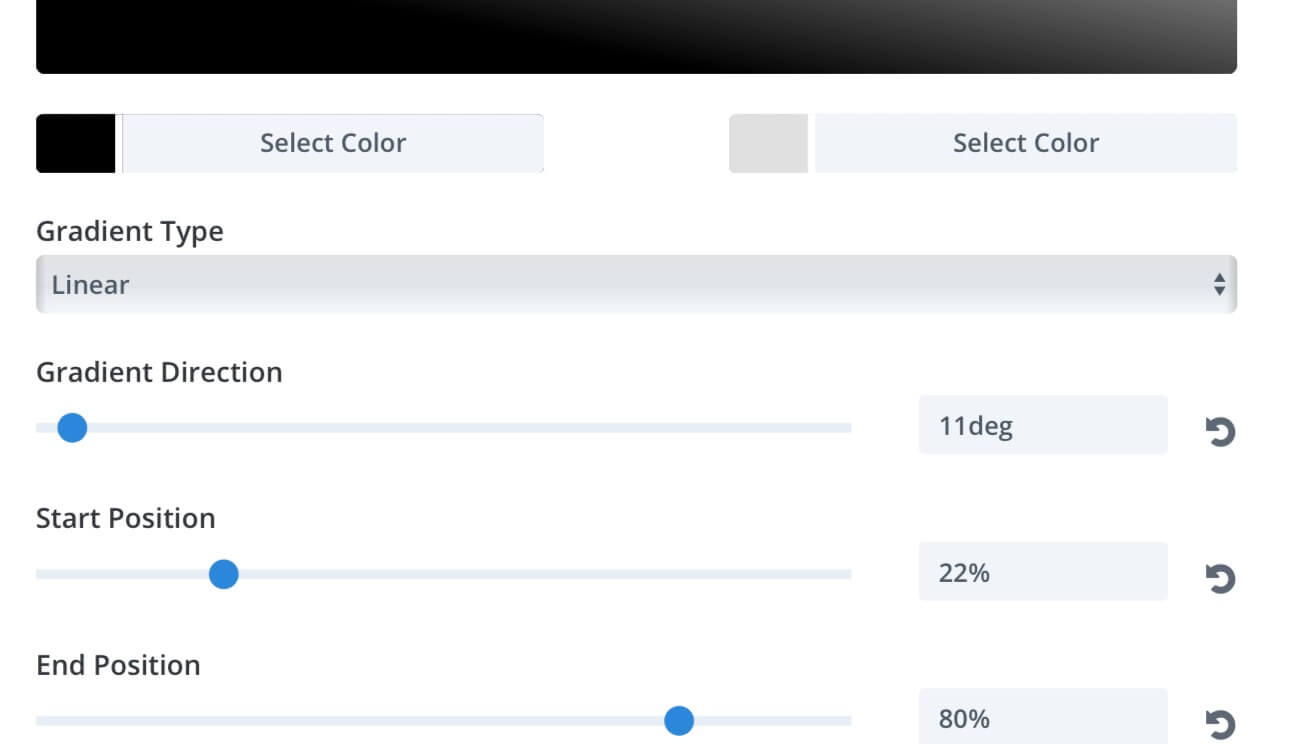Click the up-down arrows on the Linear dropdown
The width and height of the screenshot is (1290, 744).
(1219, 285)
